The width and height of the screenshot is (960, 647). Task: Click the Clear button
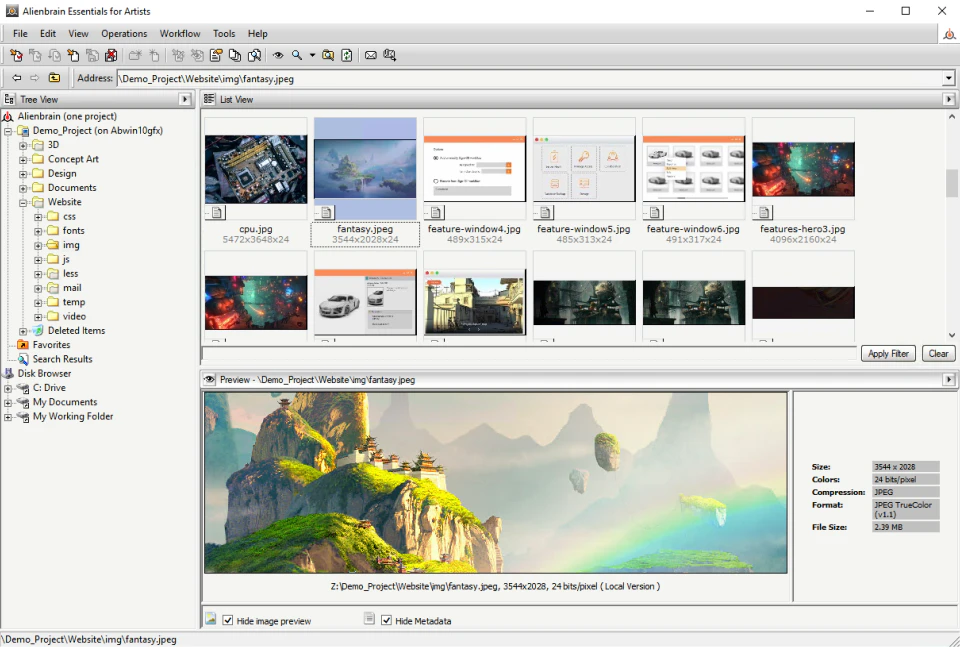point(938,353)
